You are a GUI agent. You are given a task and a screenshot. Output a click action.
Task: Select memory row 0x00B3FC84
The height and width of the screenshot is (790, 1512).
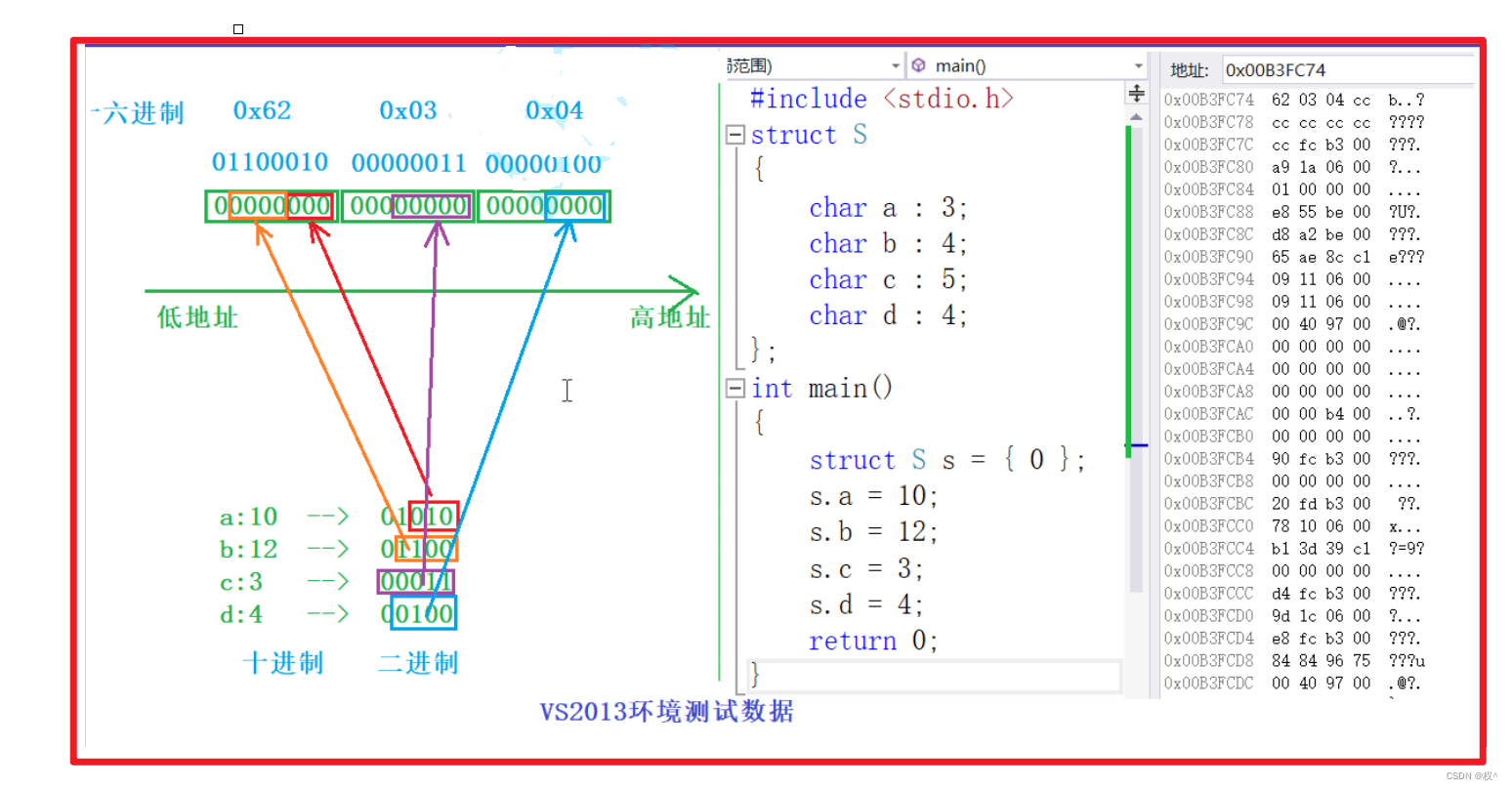(x=1294, y=189)
